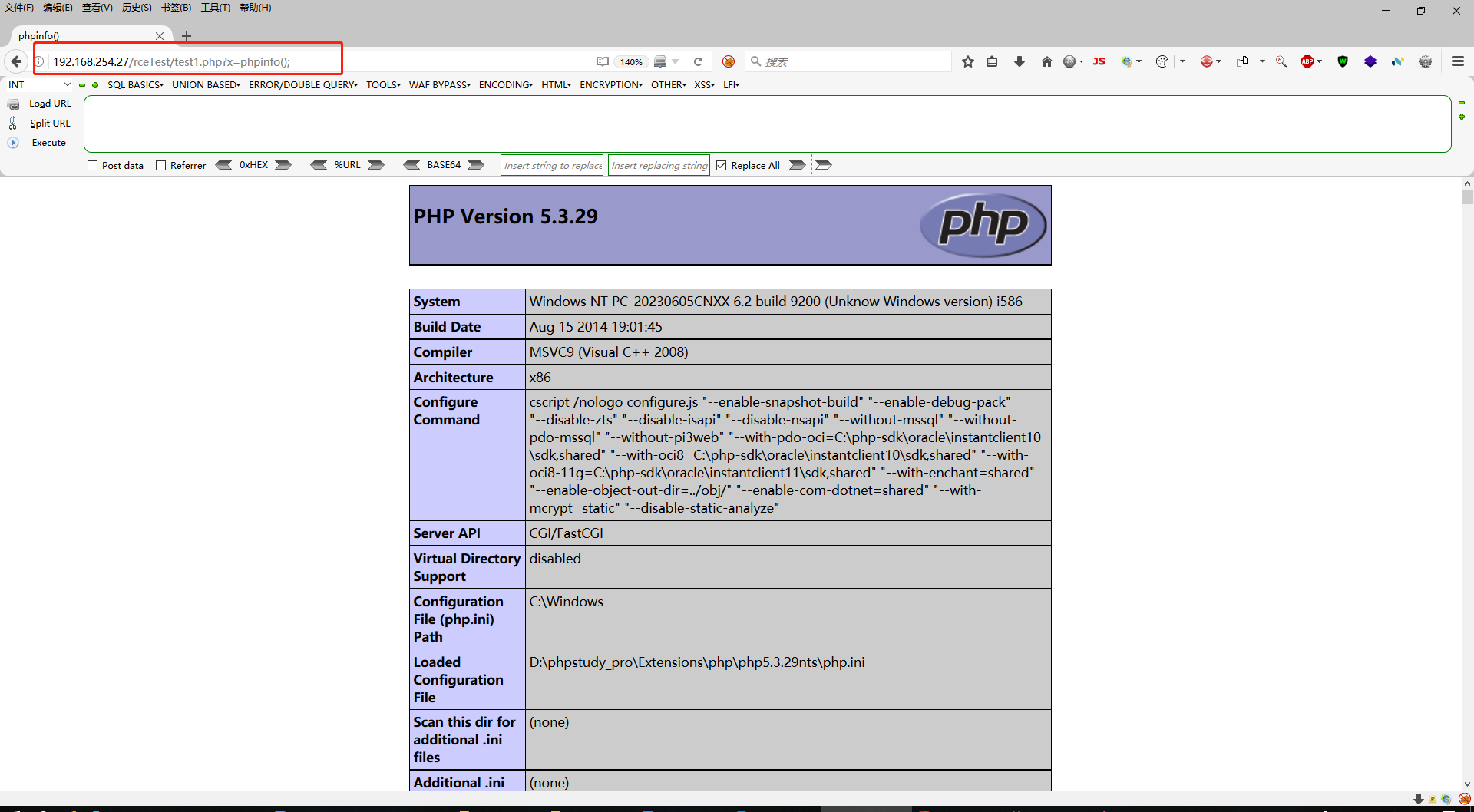Click the 0xHEX encode right arrow
This screenshot has height=812, width=1474.
[x=283, y=165]
